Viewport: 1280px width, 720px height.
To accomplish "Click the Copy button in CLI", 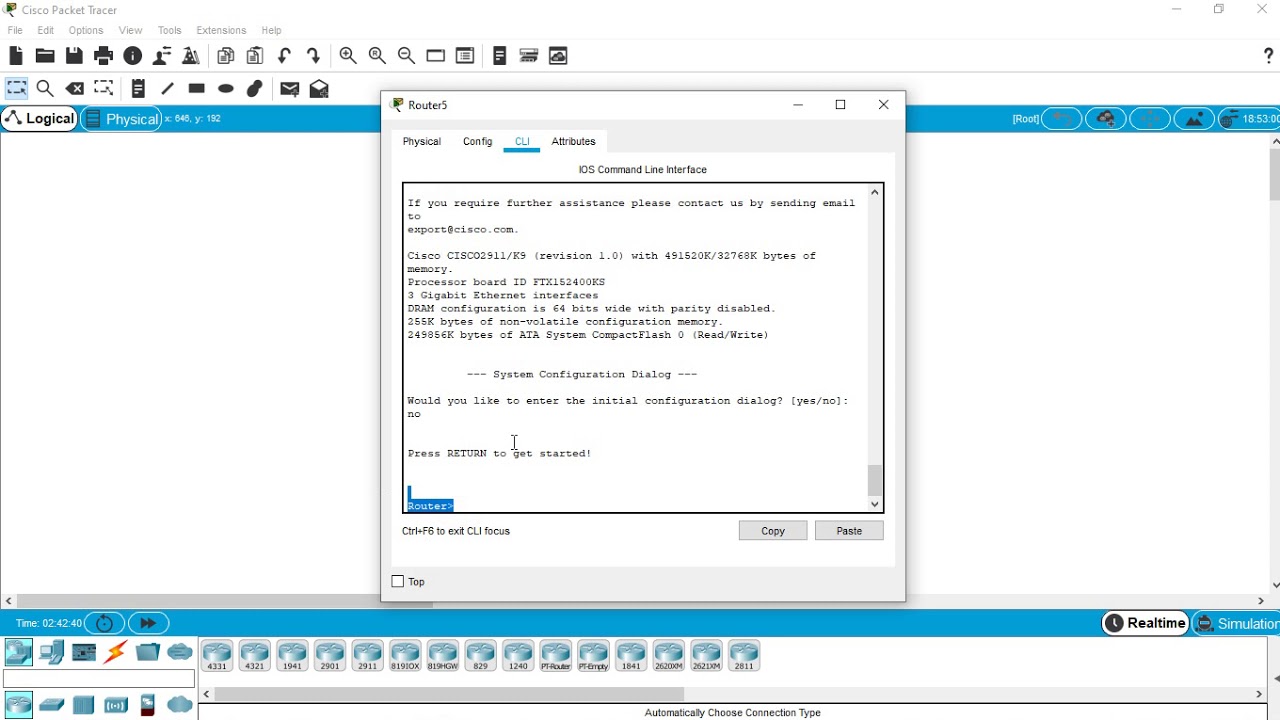I will pyautogui.click(x=773, y=531).
